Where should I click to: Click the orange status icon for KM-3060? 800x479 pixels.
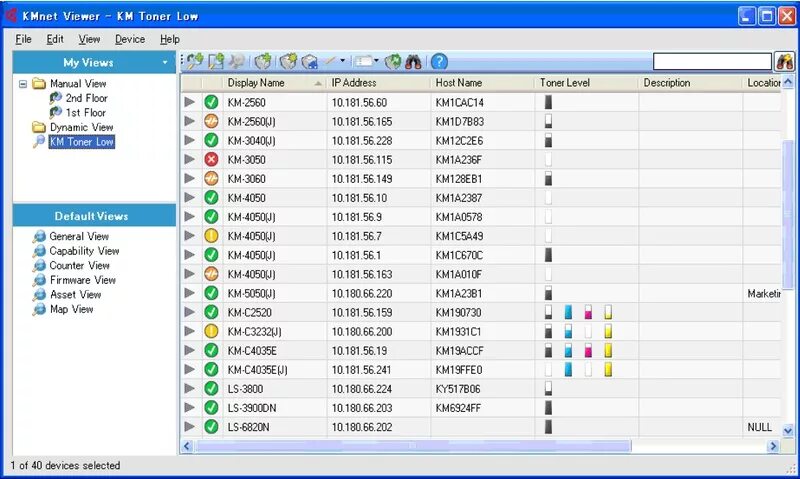[x=211, y=178]
